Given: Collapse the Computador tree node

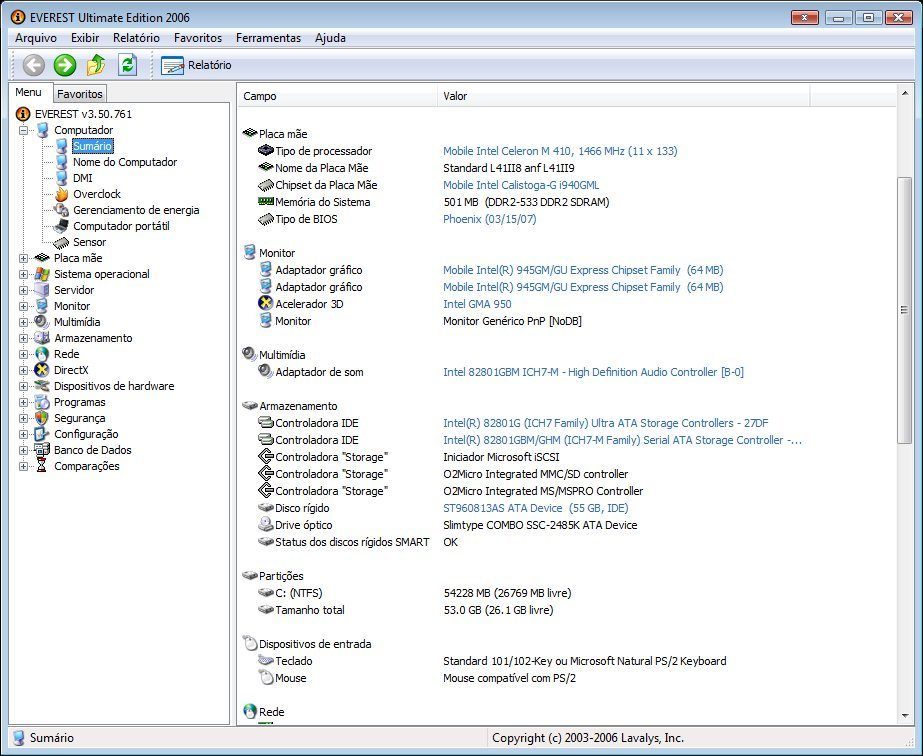Looking at the screenshot, I should tap(24, 130).
